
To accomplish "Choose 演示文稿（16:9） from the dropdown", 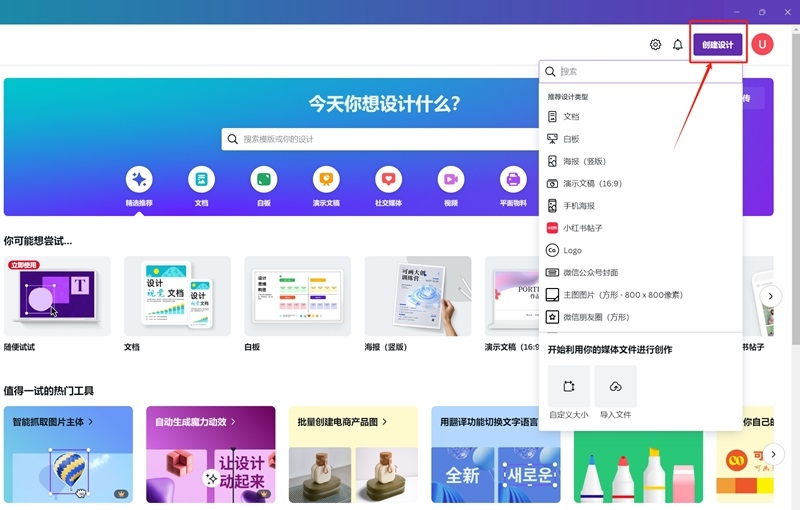I will pos(640,184).
